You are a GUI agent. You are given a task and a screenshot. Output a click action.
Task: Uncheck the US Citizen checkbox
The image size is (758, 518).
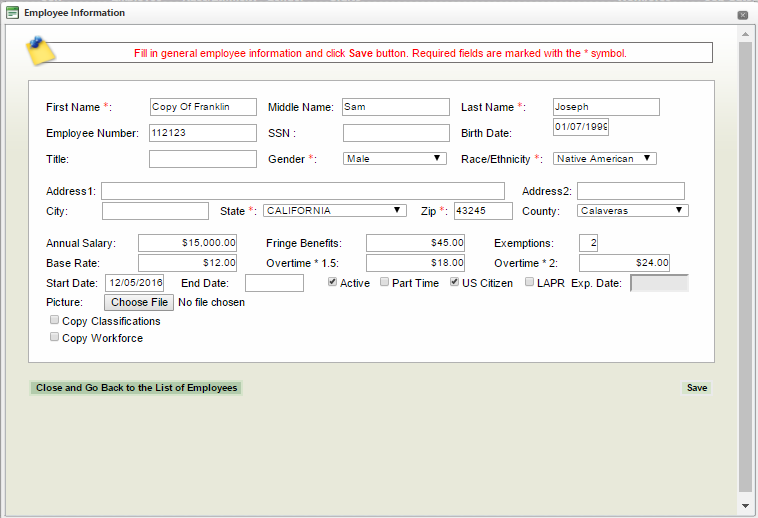click(455, 283)
